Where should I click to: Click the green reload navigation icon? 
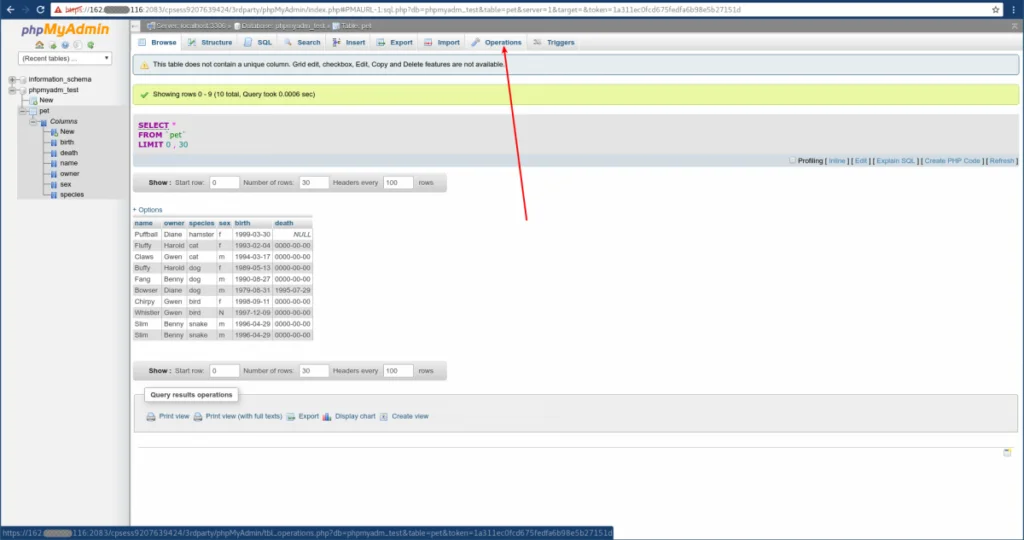coord(91,45)
